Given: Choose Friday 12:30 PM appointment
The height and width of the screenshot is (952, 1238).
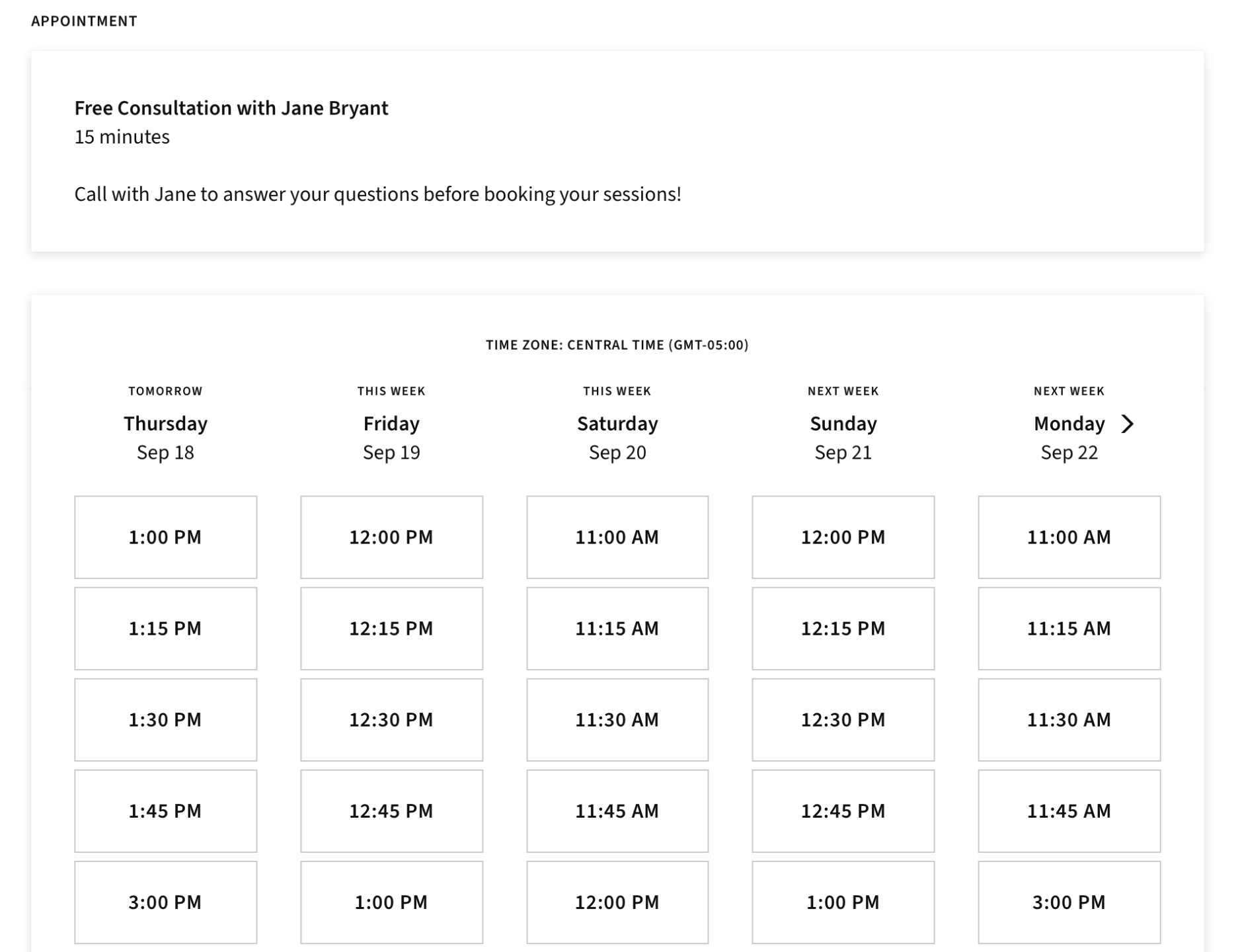Looking at the screenshot, I should tap(391, 719).
